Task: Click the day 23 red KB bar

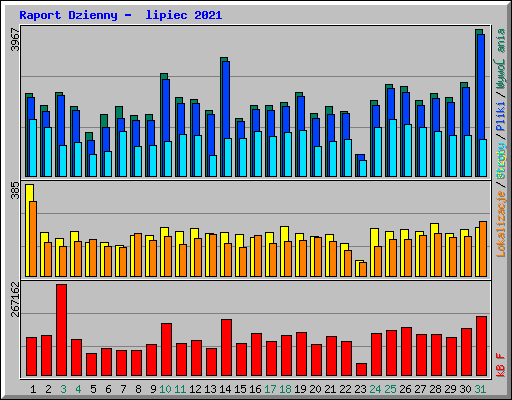Action: [361, 369]
